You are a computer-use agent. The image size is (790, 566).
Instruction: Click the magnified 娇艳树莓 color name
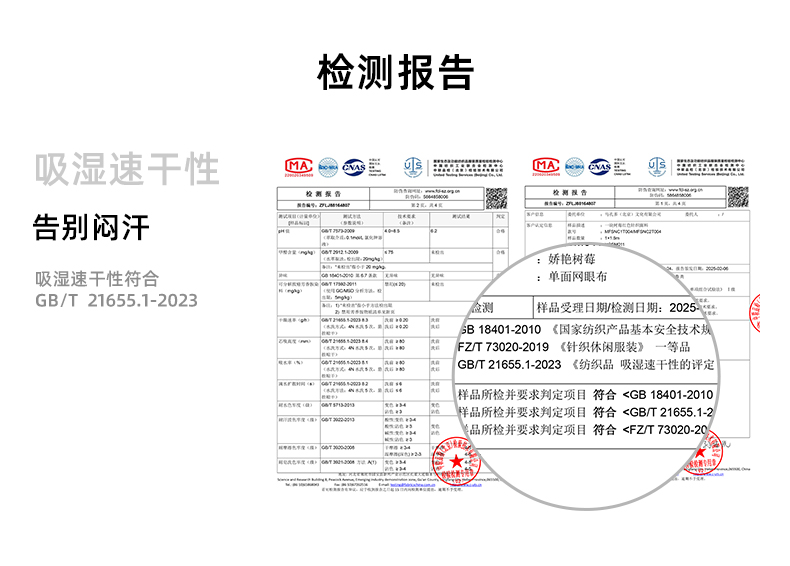pos(572,259)
